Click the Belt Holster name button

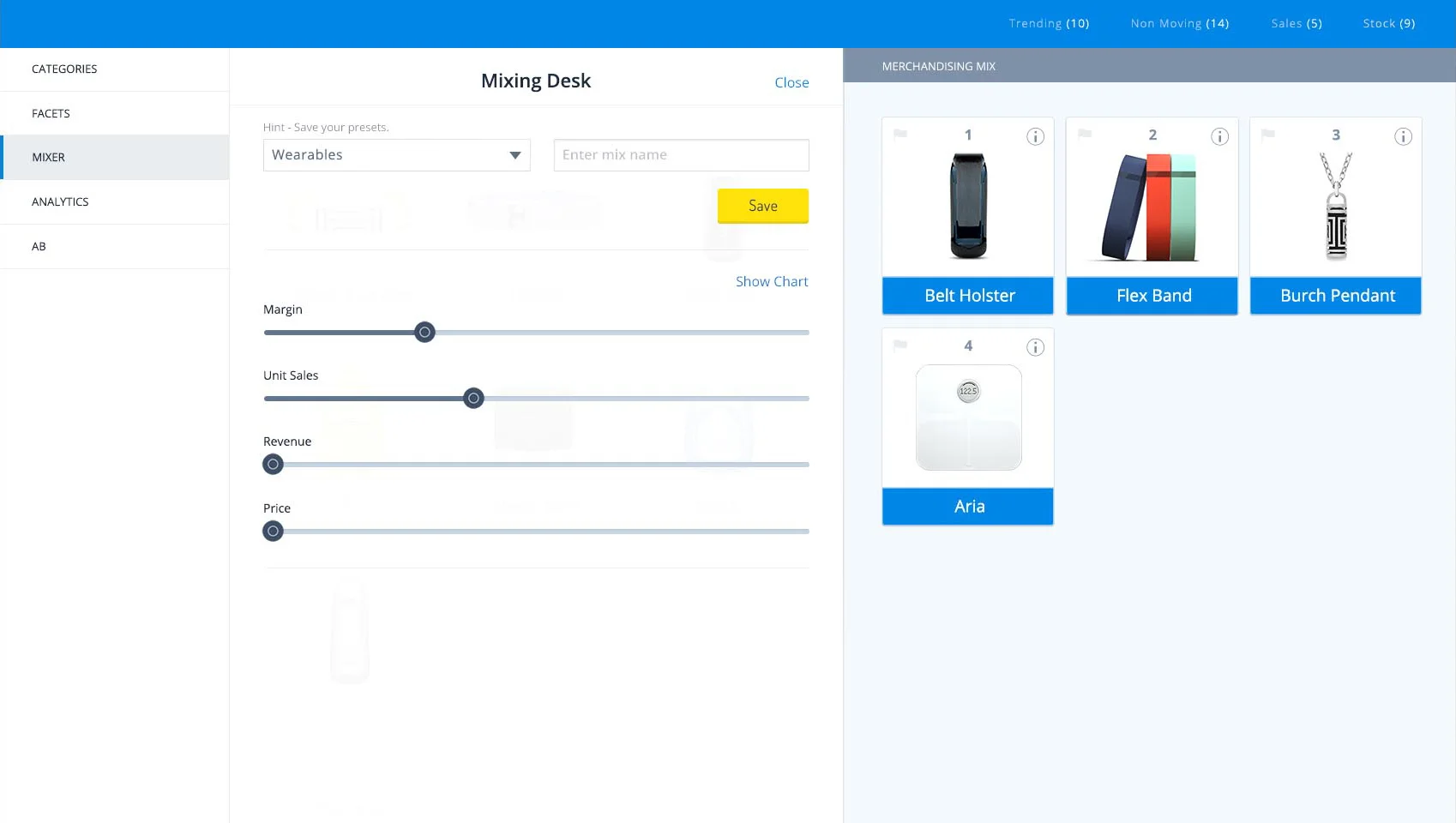[968, 296]
